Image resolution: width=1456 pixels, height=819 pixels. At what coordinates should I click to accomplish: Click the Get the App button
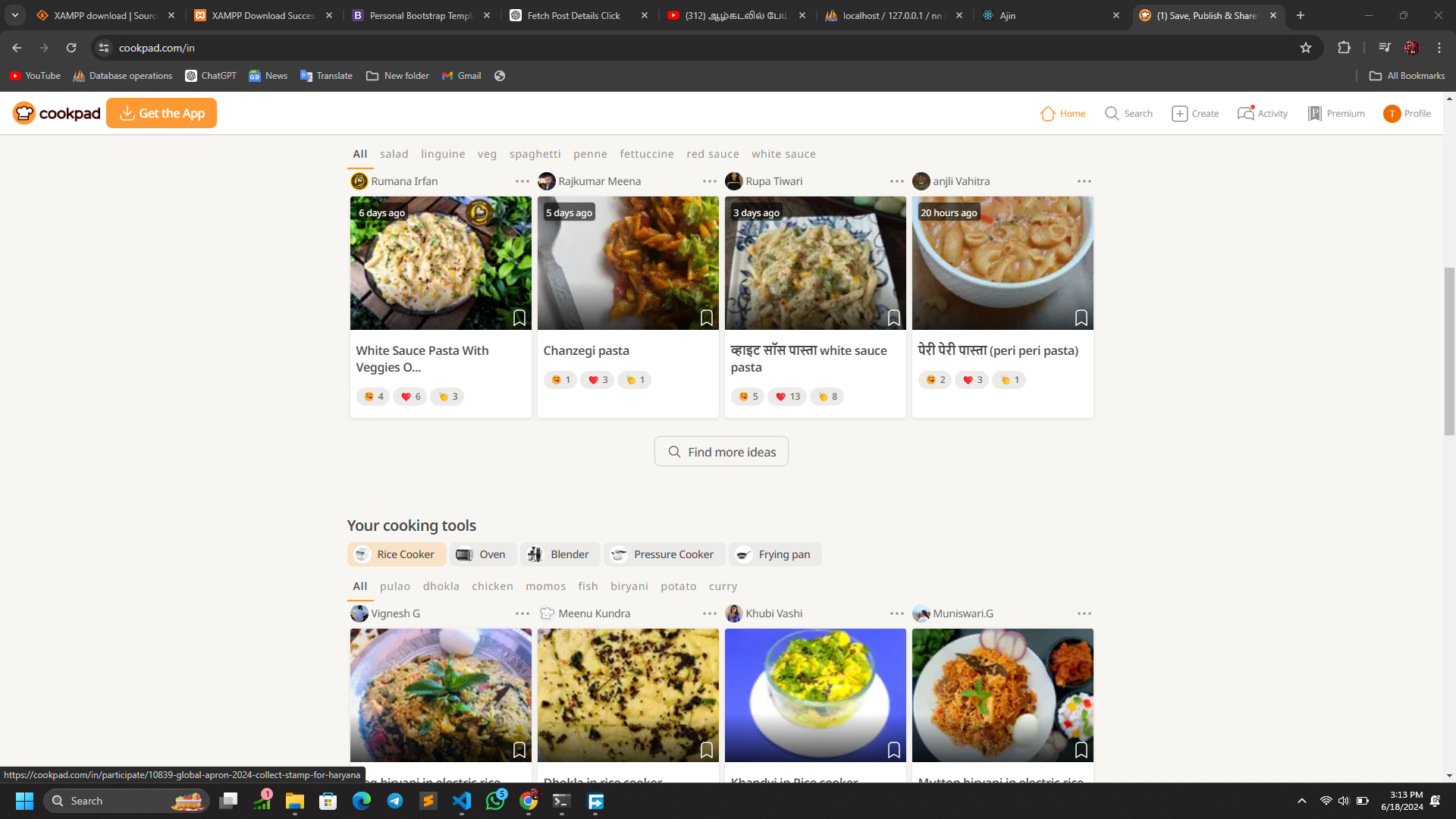(x=161, y=113)
